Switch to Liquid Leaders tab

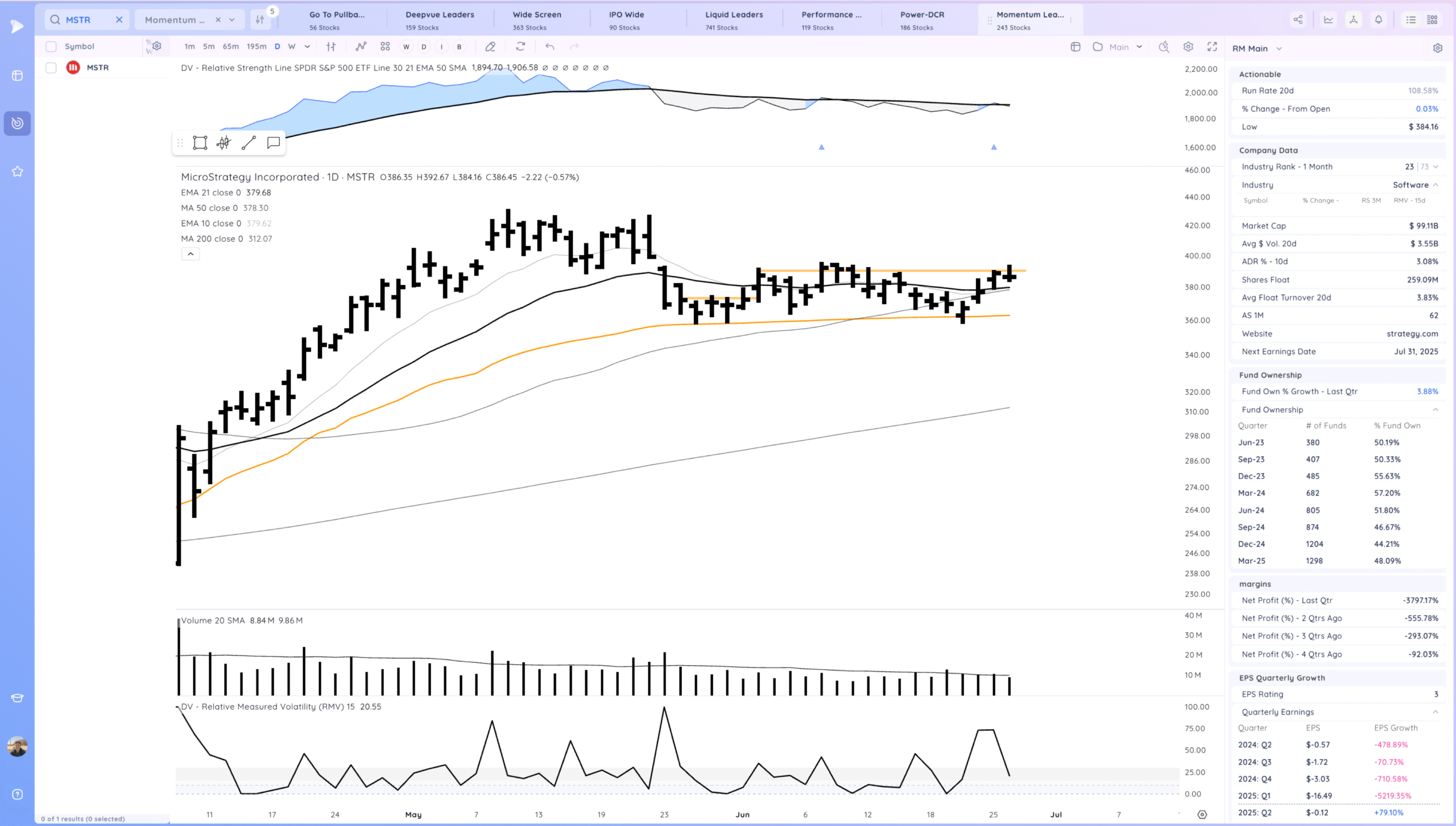(734, 20)
